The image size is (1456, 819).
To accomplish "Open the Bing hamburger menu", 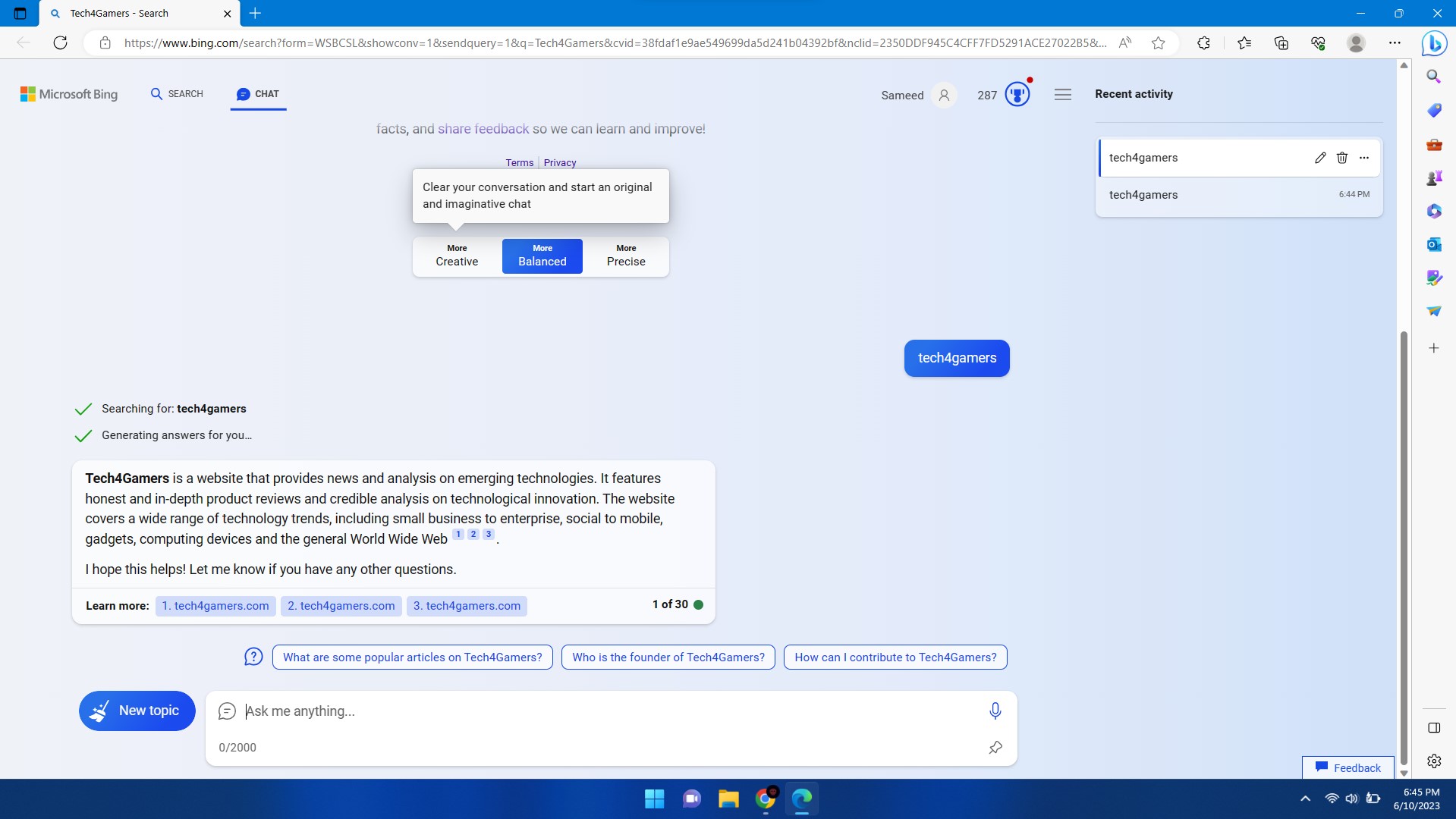I will pos(1062,95).
